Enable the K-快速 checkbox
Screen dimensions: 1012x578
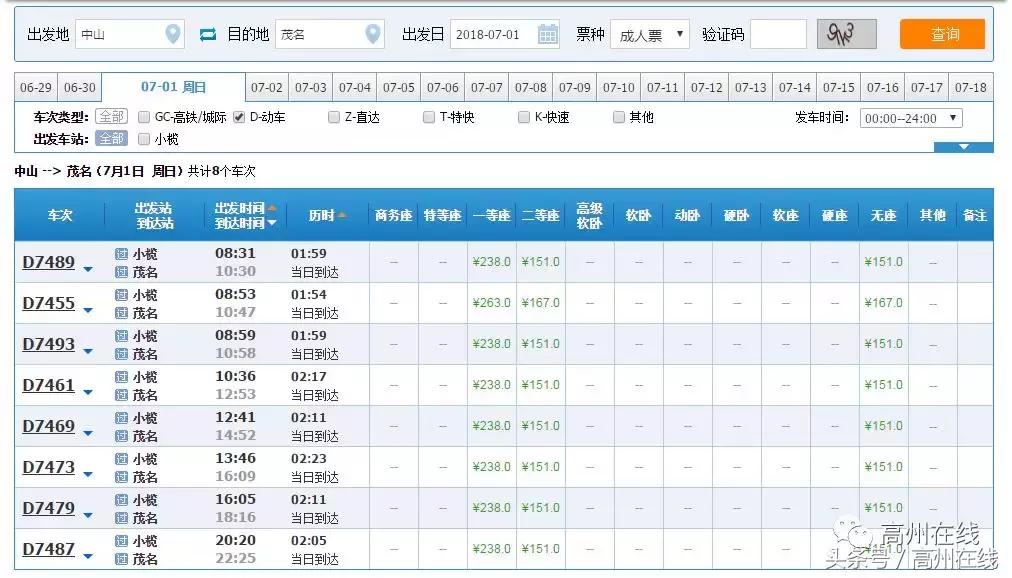pos(523,117)
